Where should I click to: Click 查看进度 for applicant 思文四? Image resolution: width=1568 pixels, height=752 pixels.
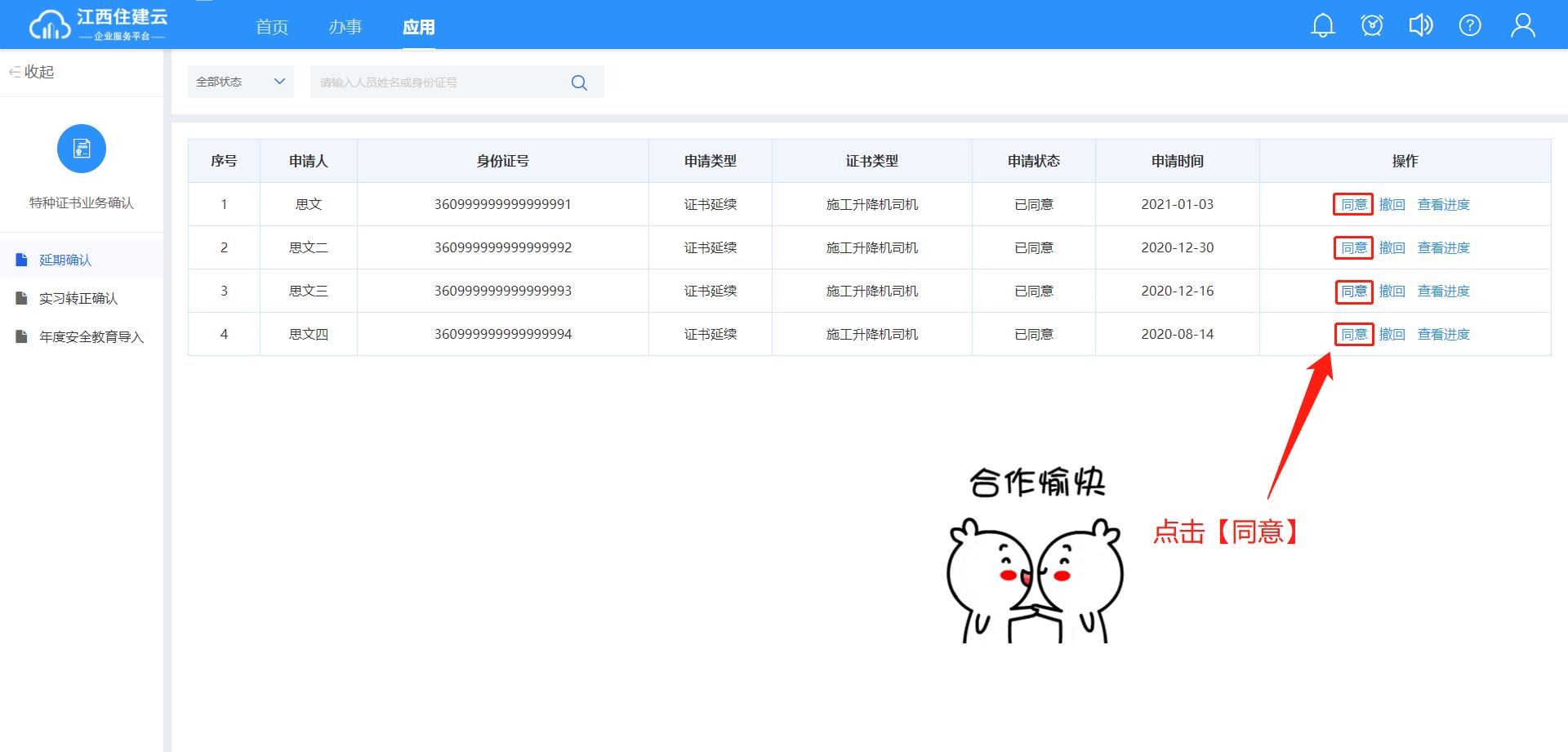[x=1443, y=334]
